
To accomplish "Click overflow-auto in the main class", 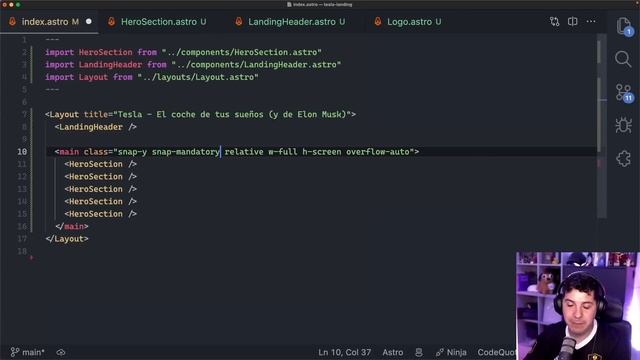I will (378, 152).
